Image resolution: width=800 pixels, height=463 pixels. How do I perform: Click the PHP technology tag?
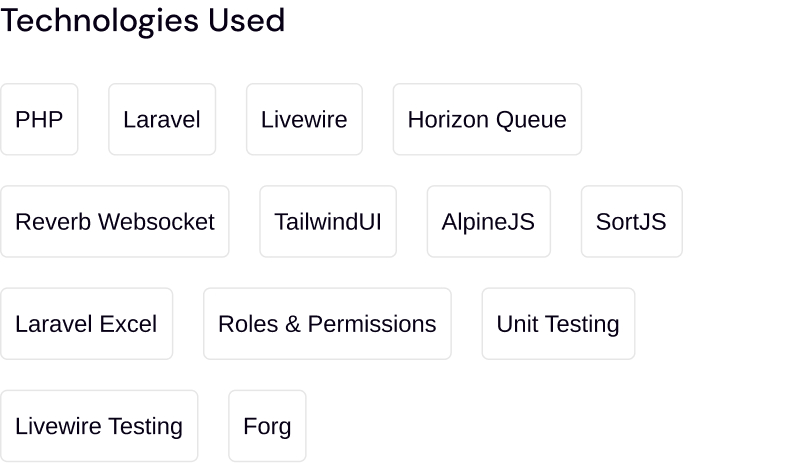pos(39,120)
